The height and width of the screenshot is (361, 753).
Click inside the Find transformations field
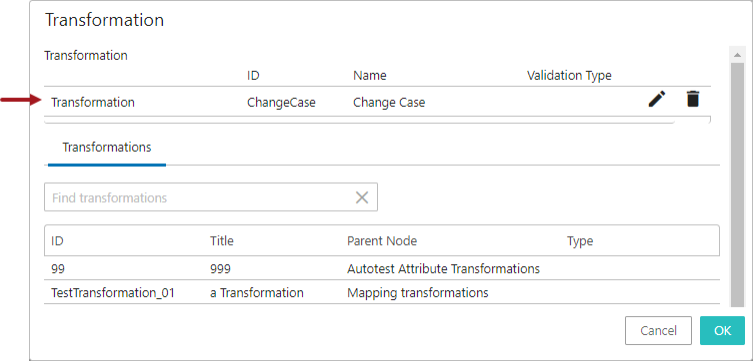click(199, 197)
